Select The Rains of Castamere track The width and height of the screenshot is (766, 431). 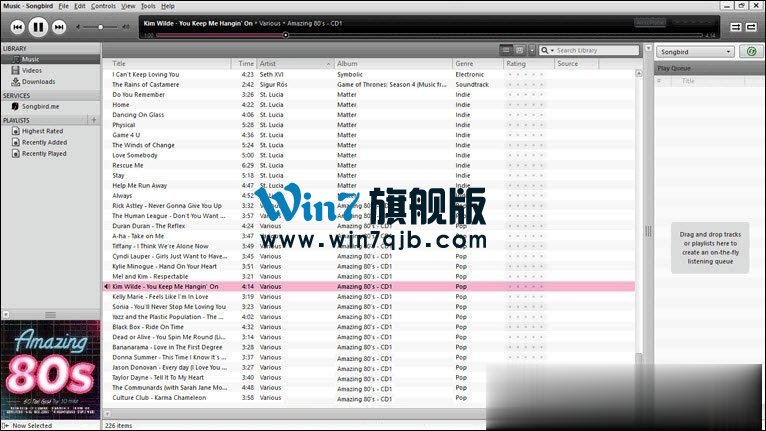(x=146, y=85)
